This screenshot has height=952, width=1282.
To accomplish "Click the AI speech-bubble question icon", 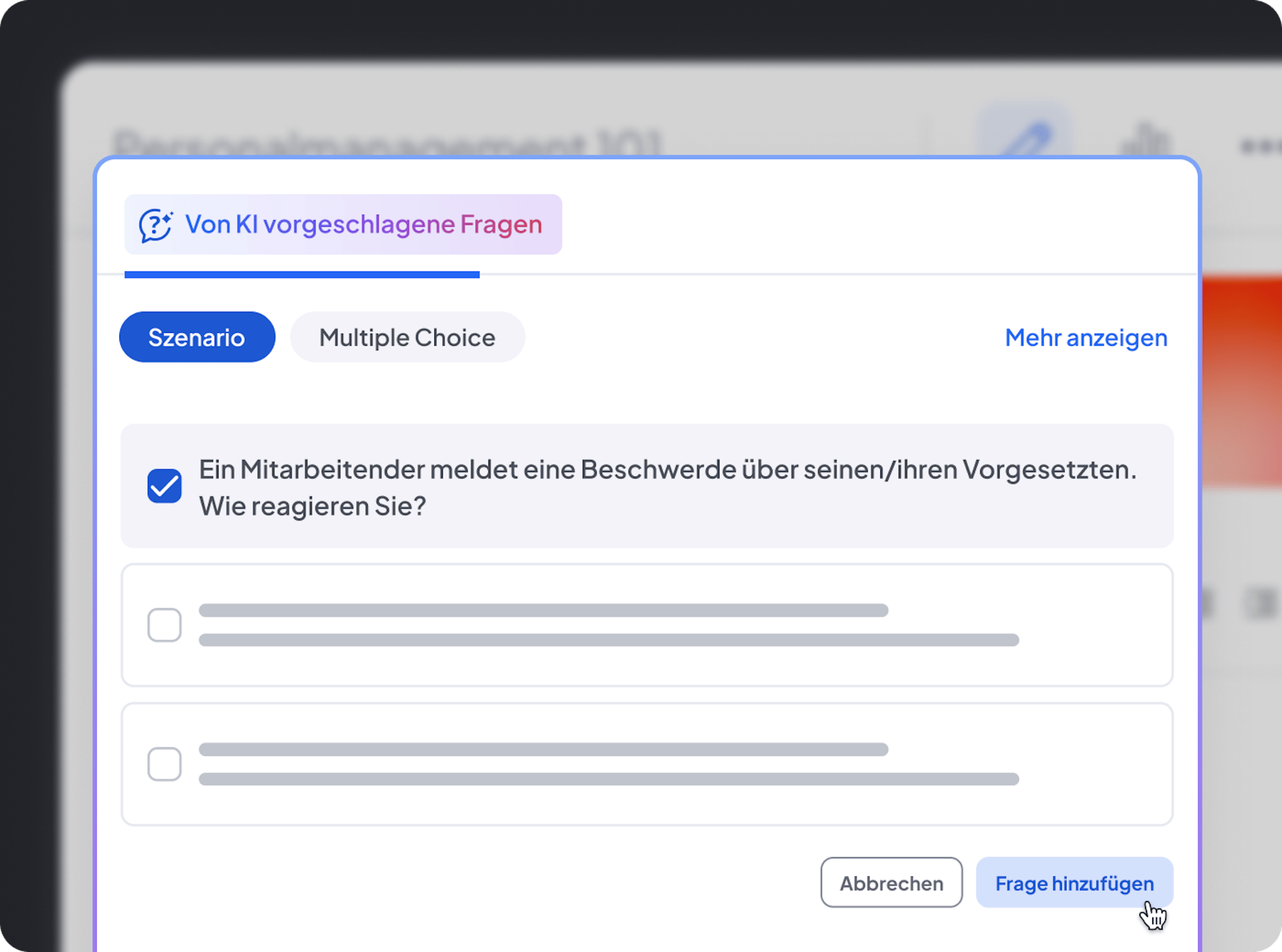I will click(155, 225).
